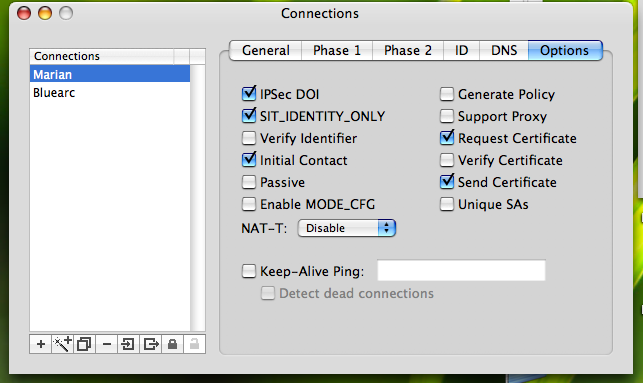Go to the ID tab
Screen dimensions: 643x383
(x=461, y=50)
